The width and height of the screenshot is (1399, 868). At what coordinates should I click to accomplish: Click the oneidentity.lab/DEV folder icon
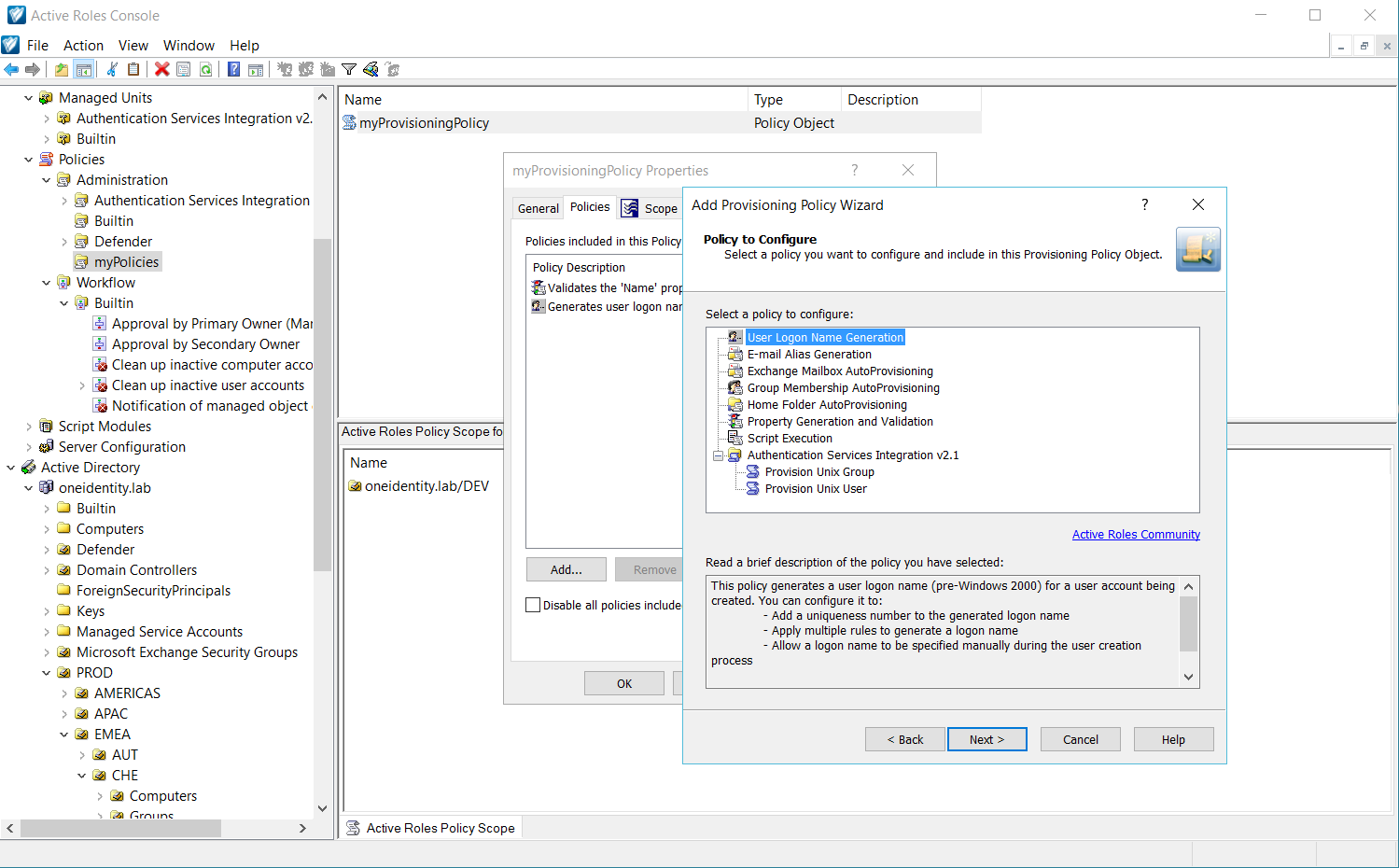coord(356,485)
